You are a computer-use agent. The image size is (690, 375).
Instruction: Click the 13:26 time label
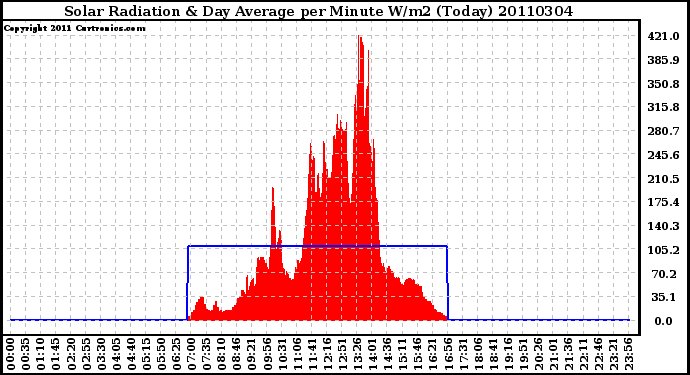(357, 354)
